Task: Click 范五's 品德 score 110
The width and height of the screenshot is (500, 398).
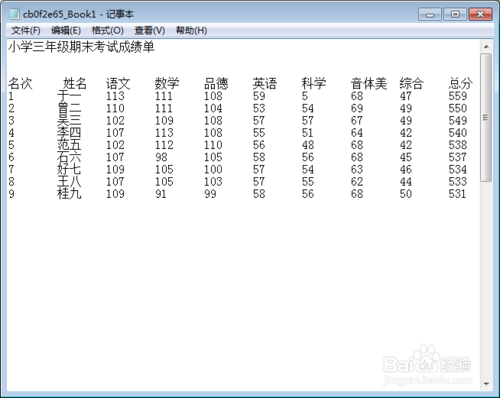Action: point(213,145)
